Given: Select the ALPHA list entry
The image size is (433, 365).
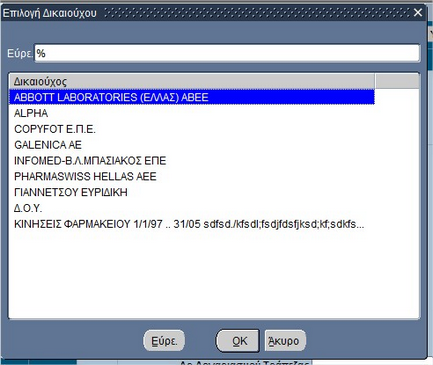Looking at the screenshot, I should click(192, 113).
